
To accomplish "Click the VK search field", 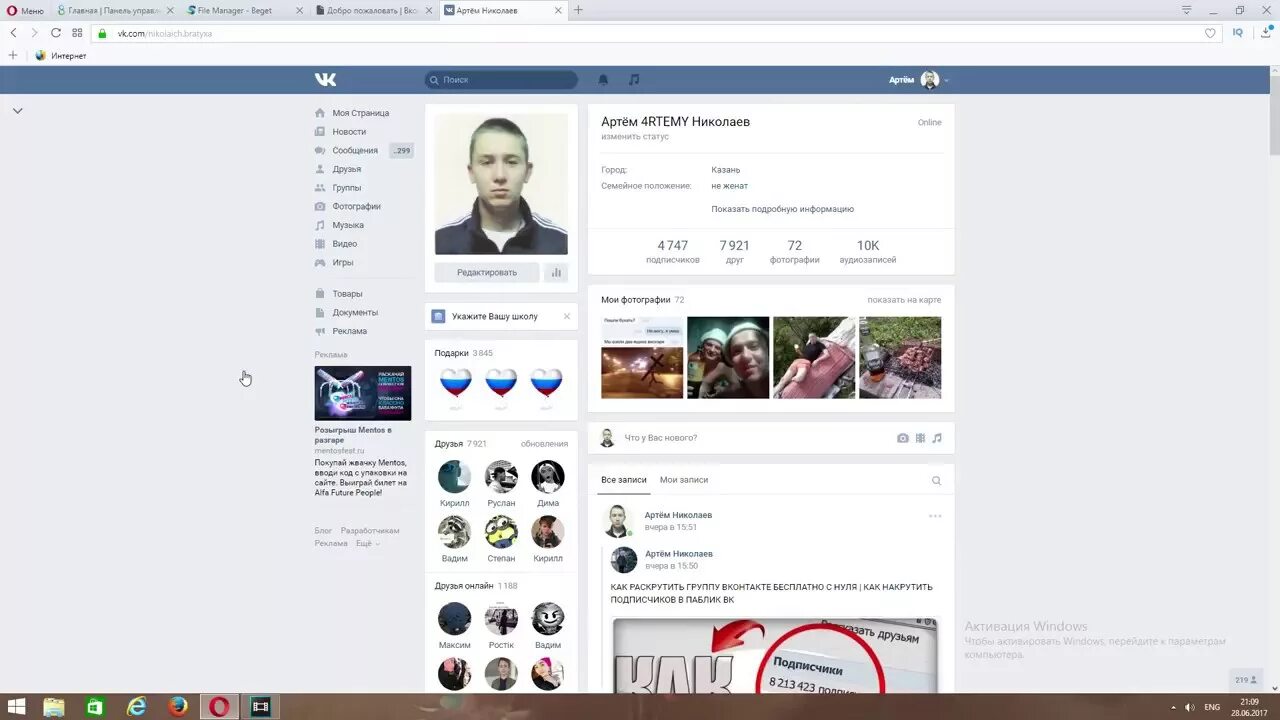I will pyautogui.click(x=501, y=80).
